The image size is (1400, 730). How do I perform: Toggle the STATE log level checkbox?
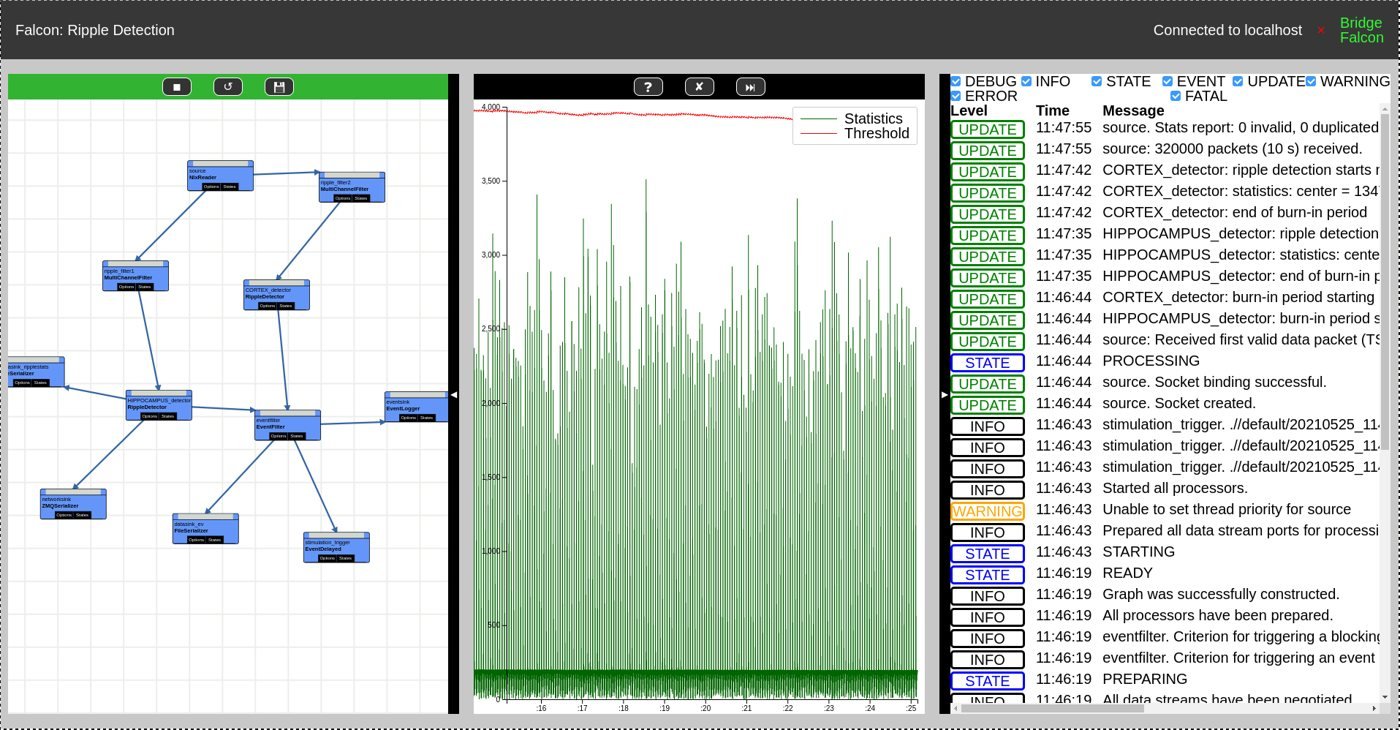pyautogui.click(x=1097, y=81)
